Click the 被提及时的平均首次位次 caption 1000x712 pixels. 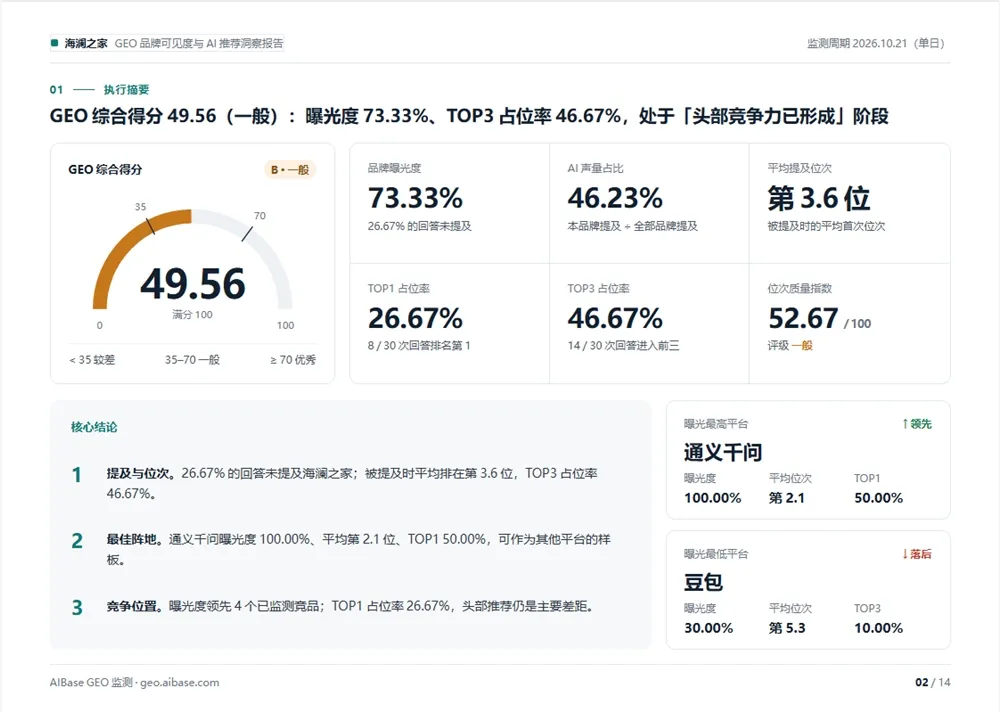(x=827, y=226)
